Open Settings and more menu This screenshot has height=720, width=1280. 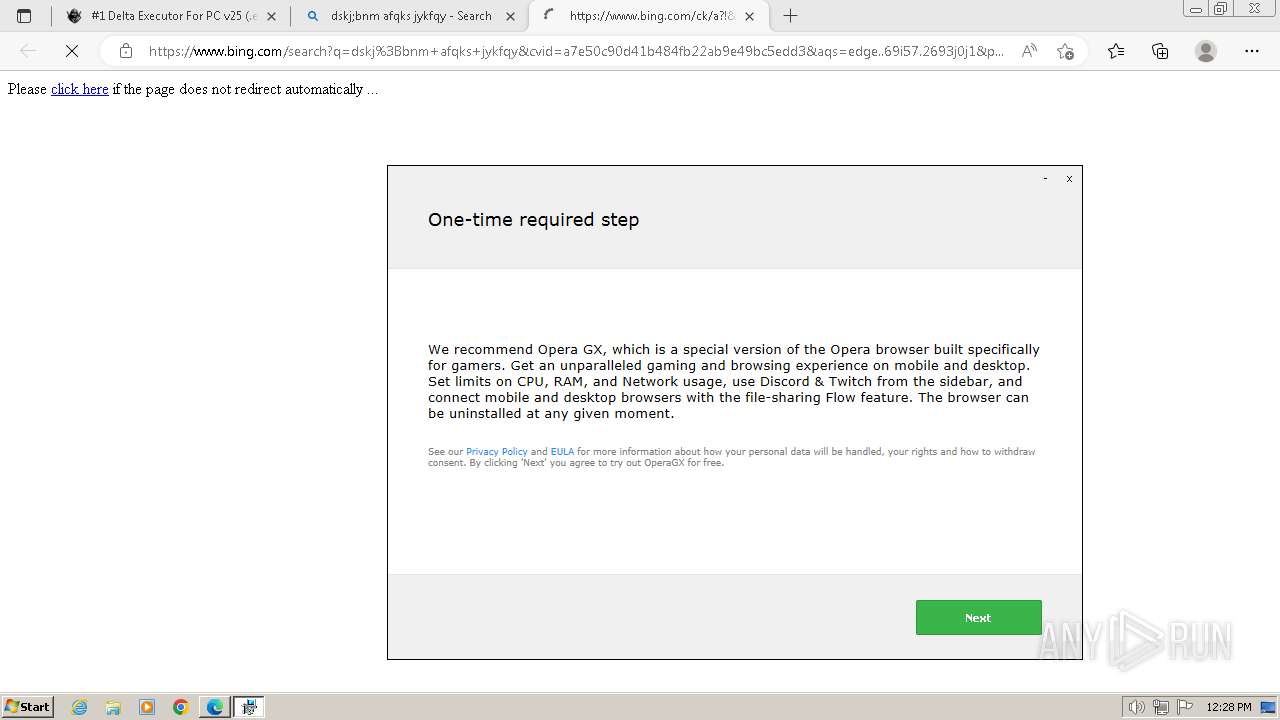[1252, 51]
